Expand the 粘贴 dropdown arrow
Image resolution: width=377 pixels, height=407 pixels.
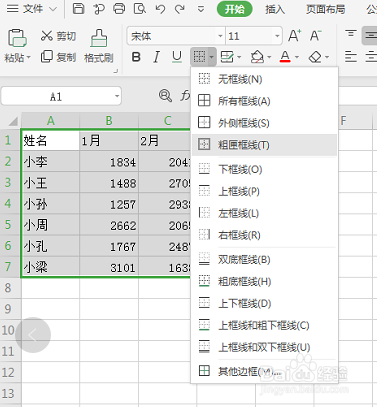[29, 58]
